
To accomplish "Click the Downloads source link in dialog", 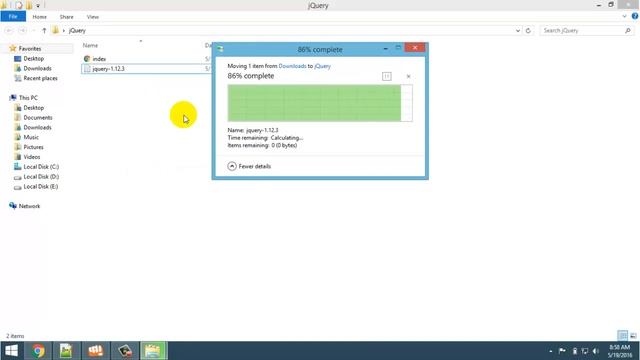I will point(292,66).
